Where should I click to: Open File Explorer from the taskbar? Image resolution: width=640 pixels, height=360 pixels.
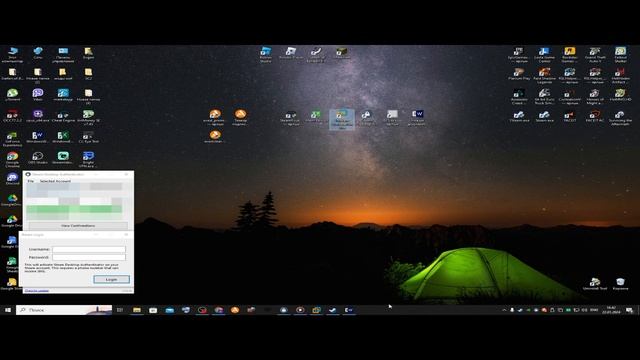(x=137, y=310)
